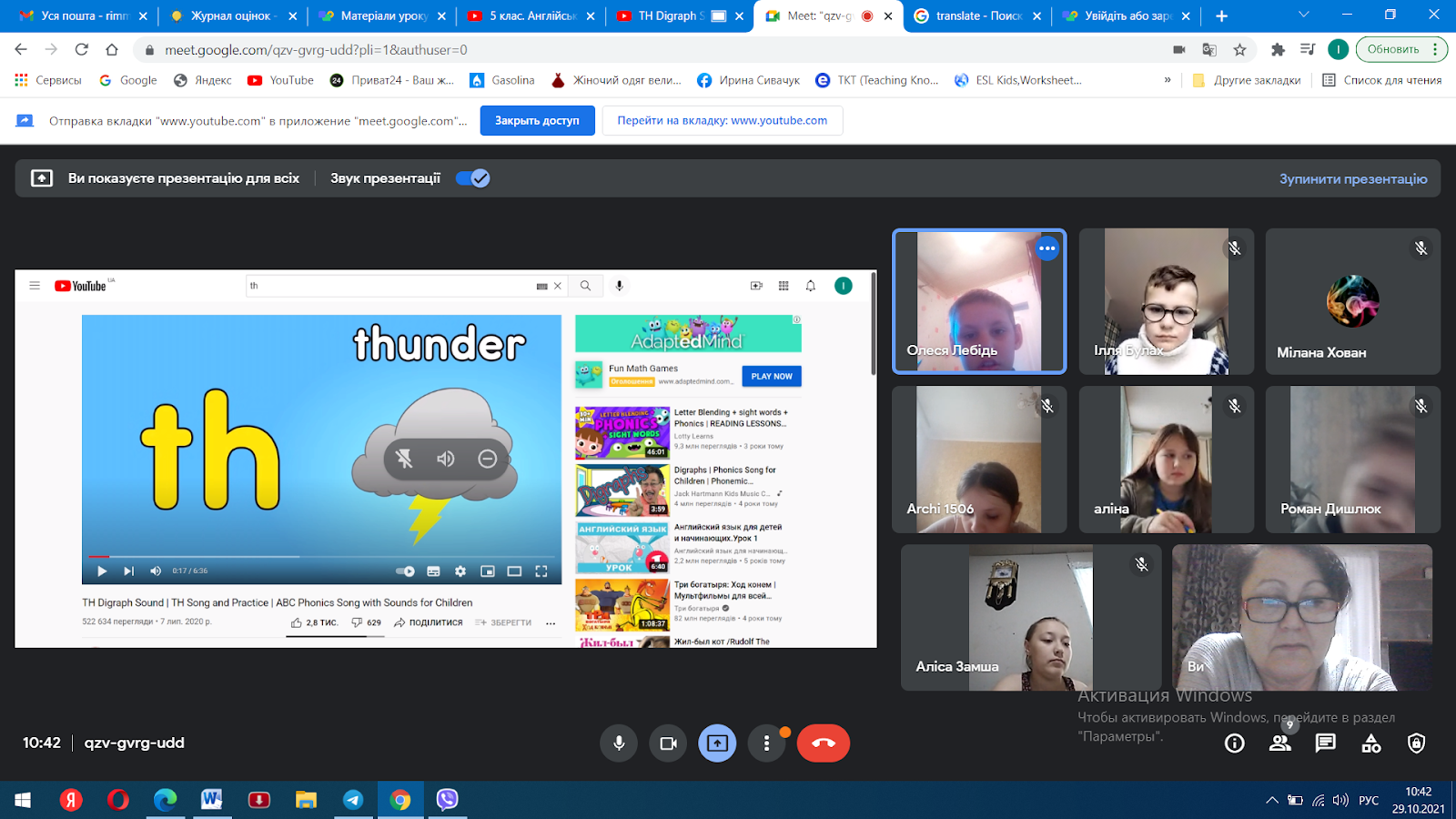The width and height of the screenshot is (1456, 819).
Task: Reload the page in Chrome
Action: pyautogui.click(x=82, y=49)
